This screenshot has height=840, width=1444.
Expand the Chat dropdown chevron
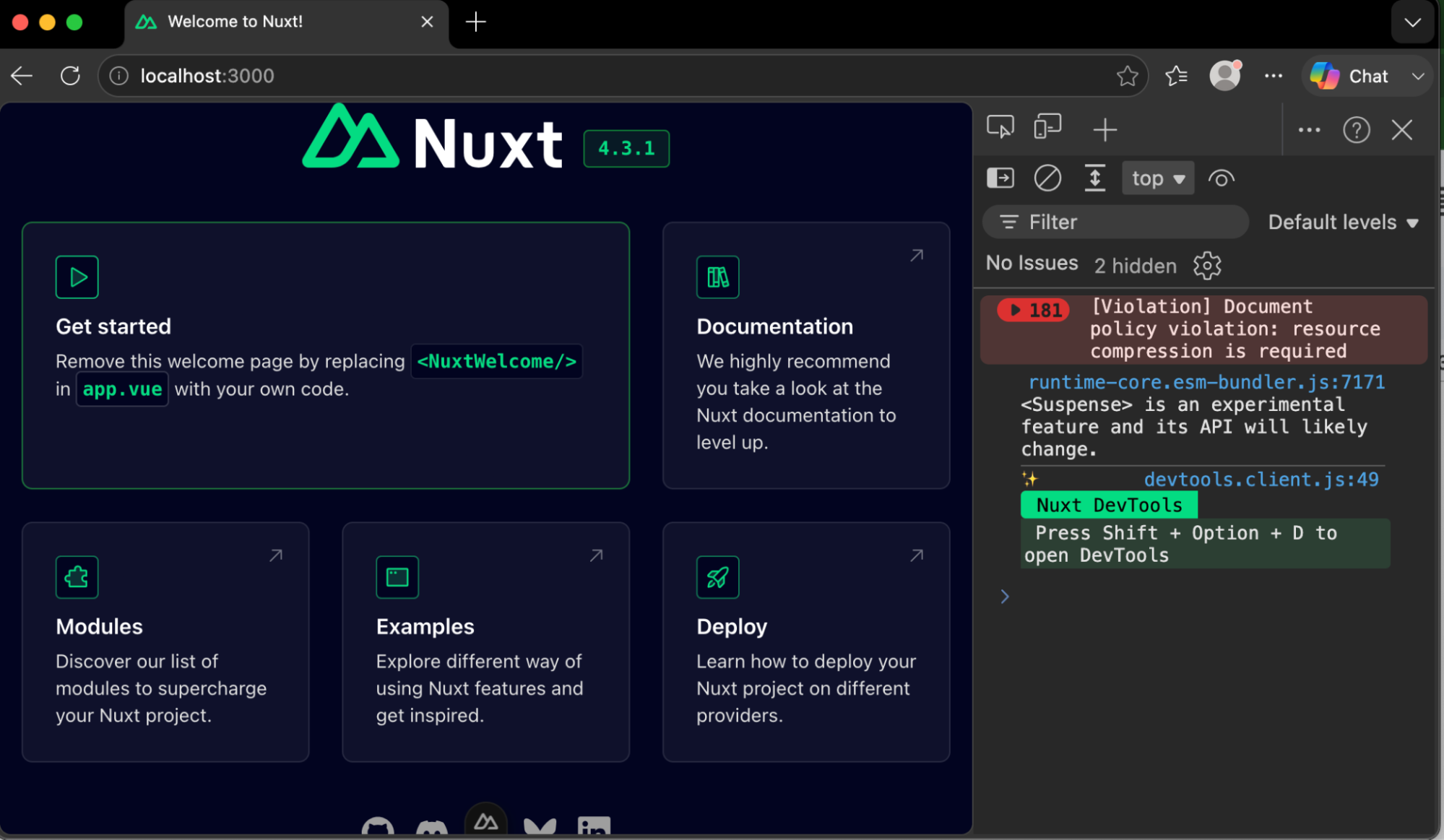[1418, 76]
